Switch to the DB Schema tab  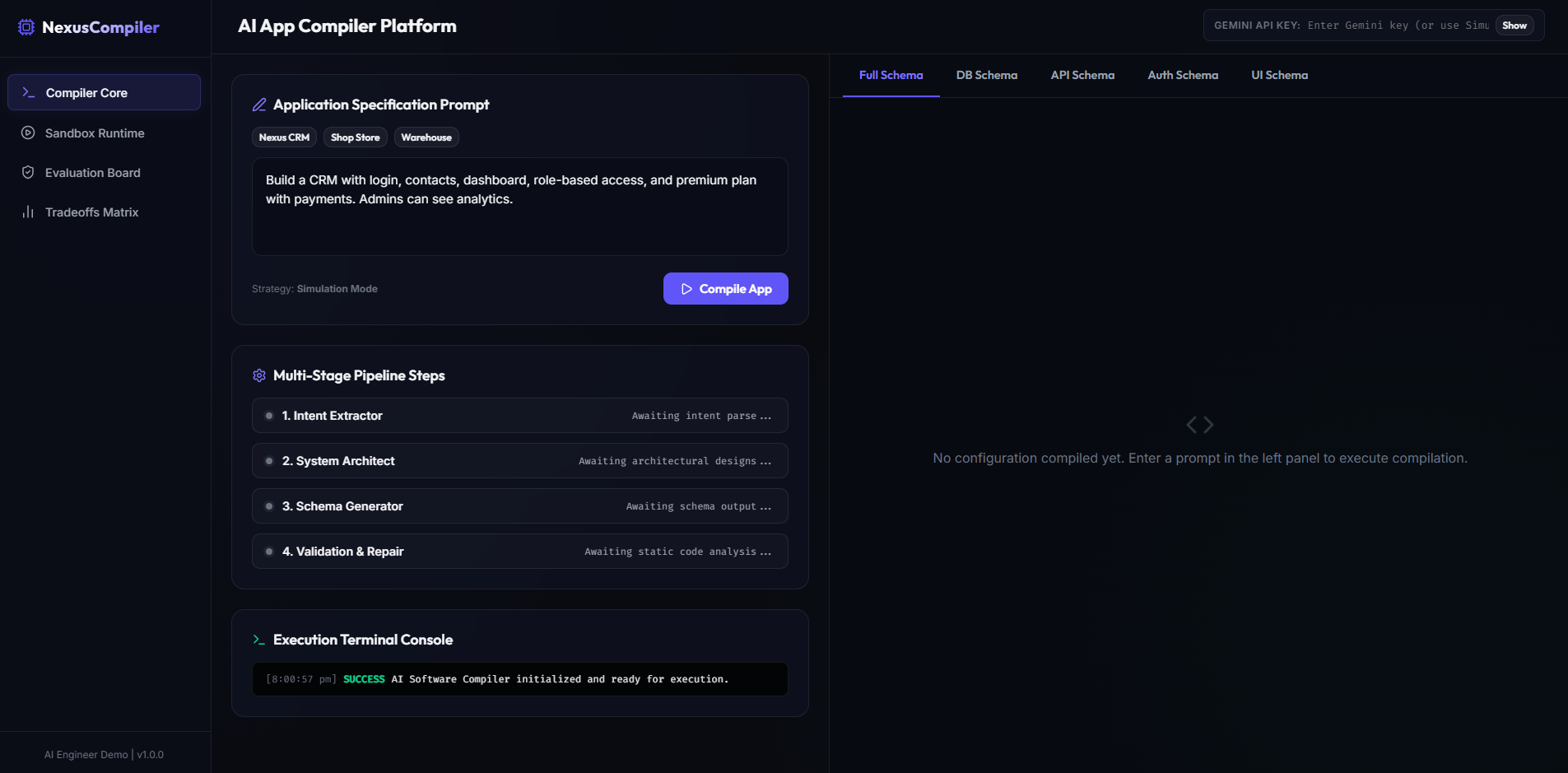click(987, 75)
